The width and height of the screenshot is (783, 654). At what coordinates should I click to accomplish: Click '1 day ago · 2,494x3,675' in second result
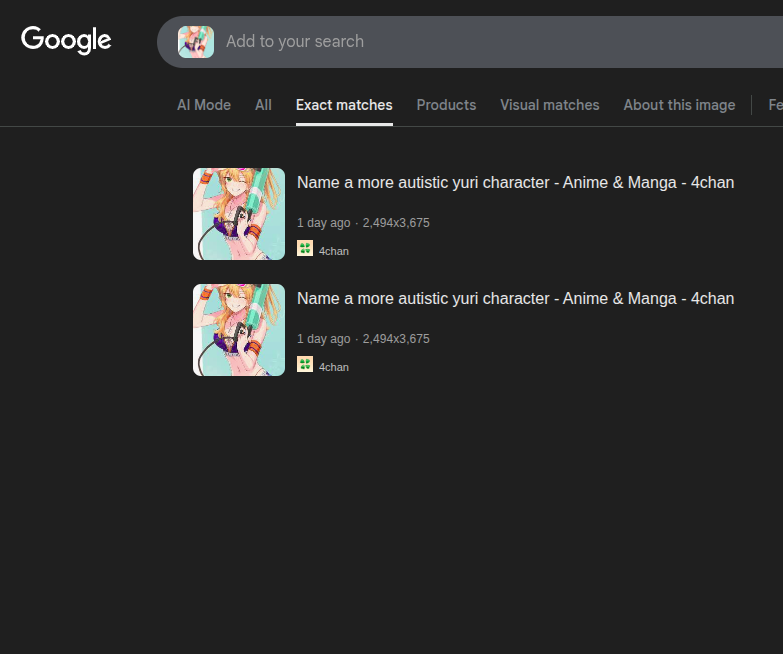(x=363, y=338)
